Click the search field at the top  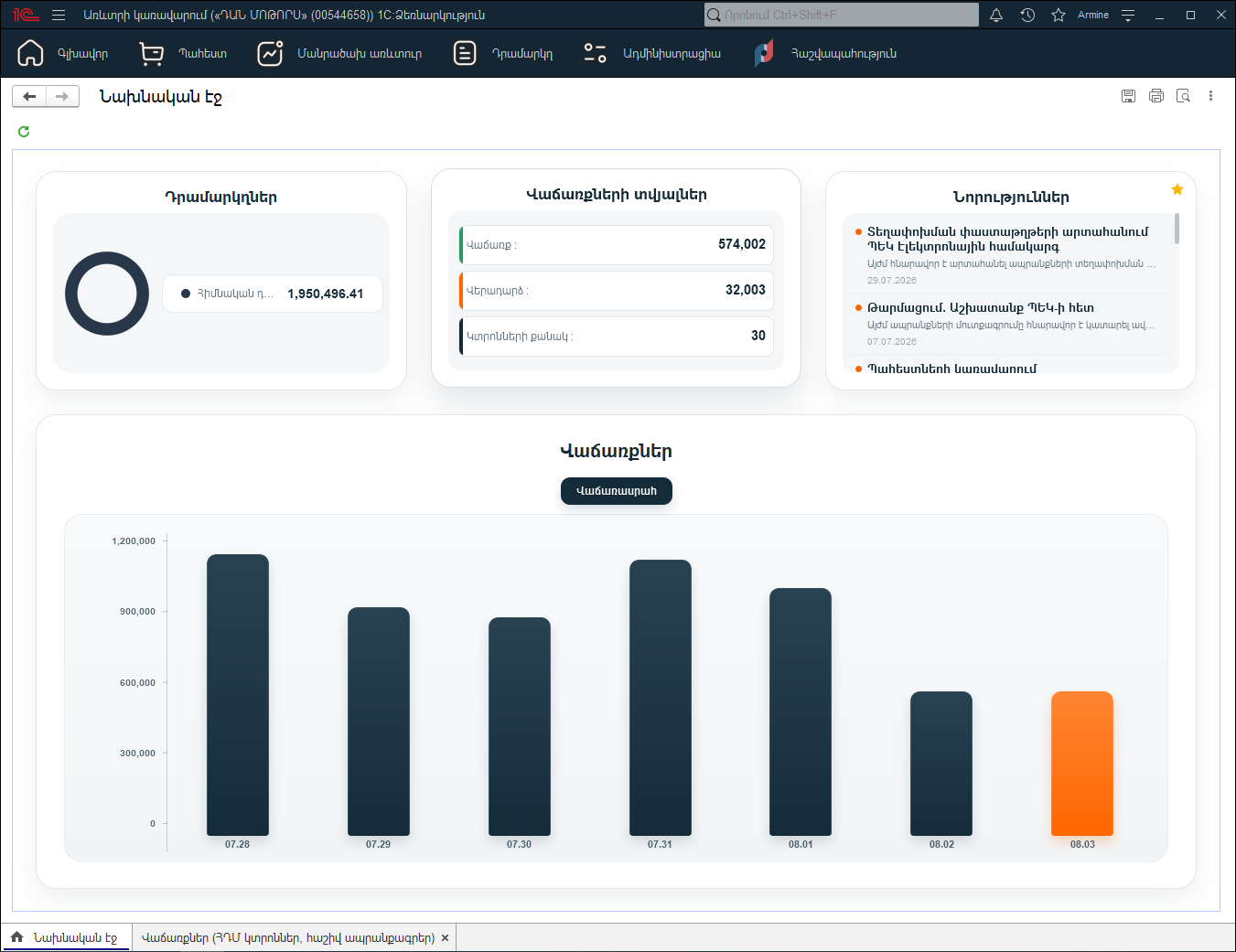click(x=842, y=15)
